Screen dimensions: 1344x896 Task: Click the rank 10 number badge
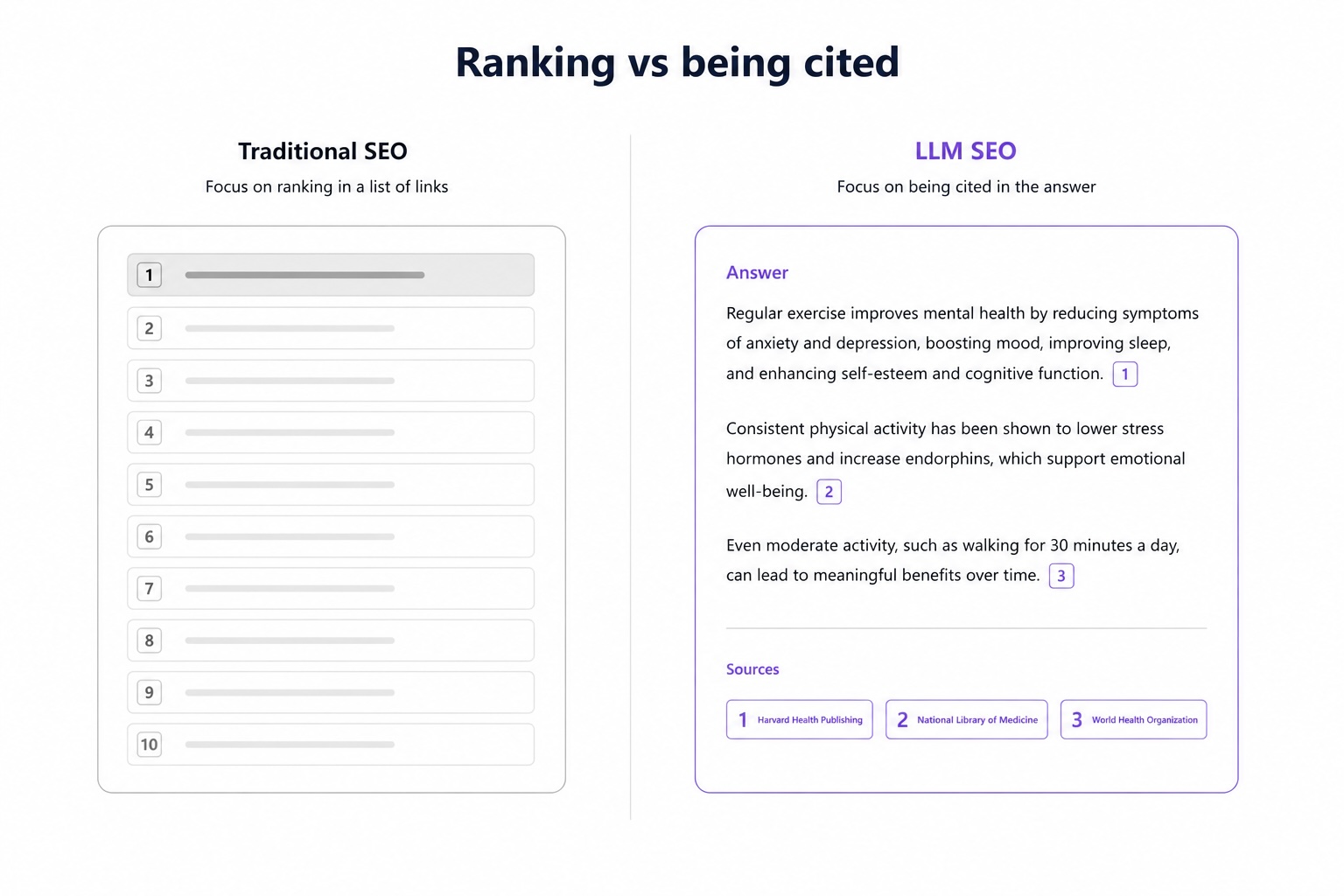[149, 745]
